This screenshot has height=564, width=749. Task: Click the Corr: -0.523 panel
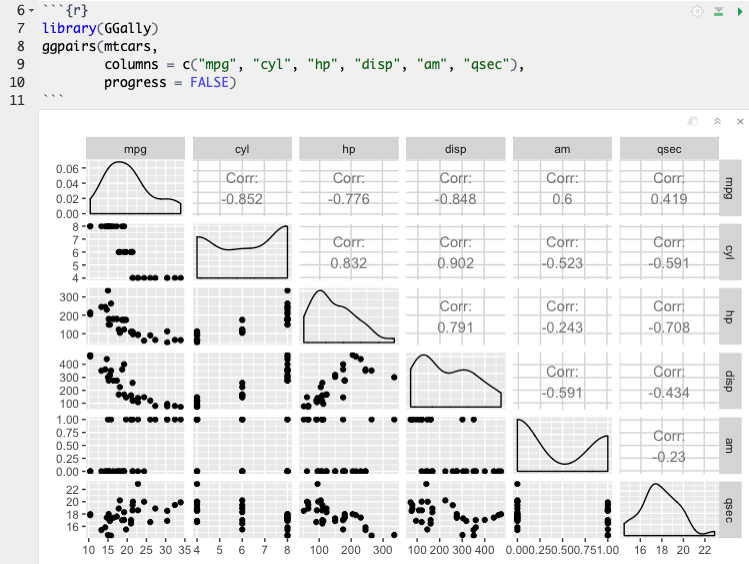click(562, 252)
